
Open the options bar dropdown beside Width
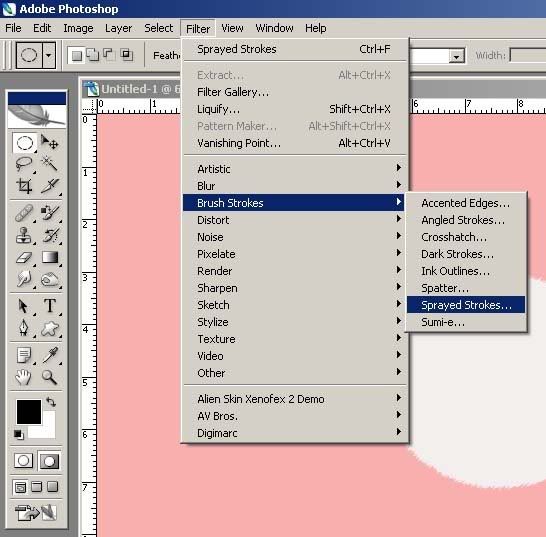coord(456,56)
